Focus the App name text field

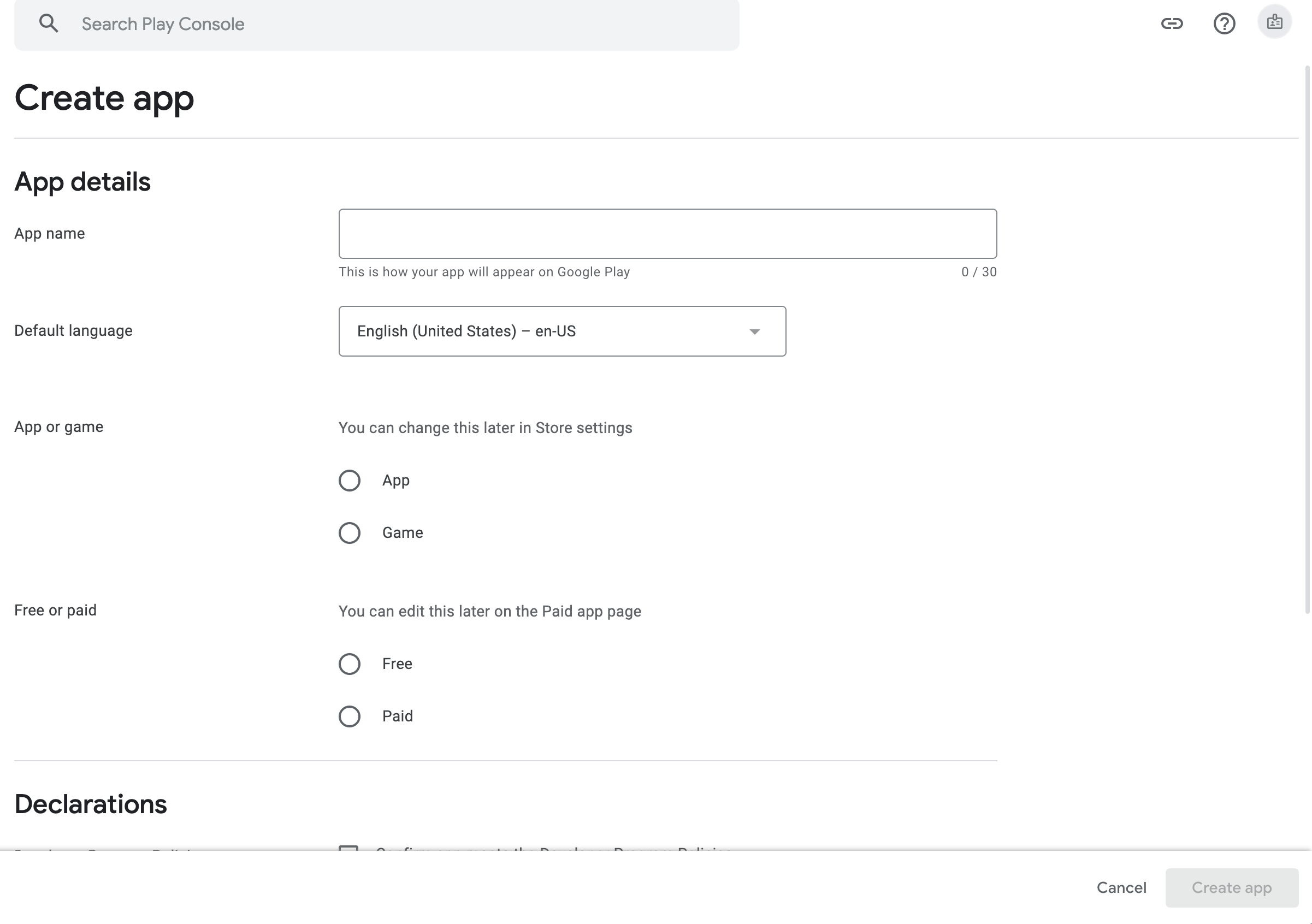(x=667, y=234)
